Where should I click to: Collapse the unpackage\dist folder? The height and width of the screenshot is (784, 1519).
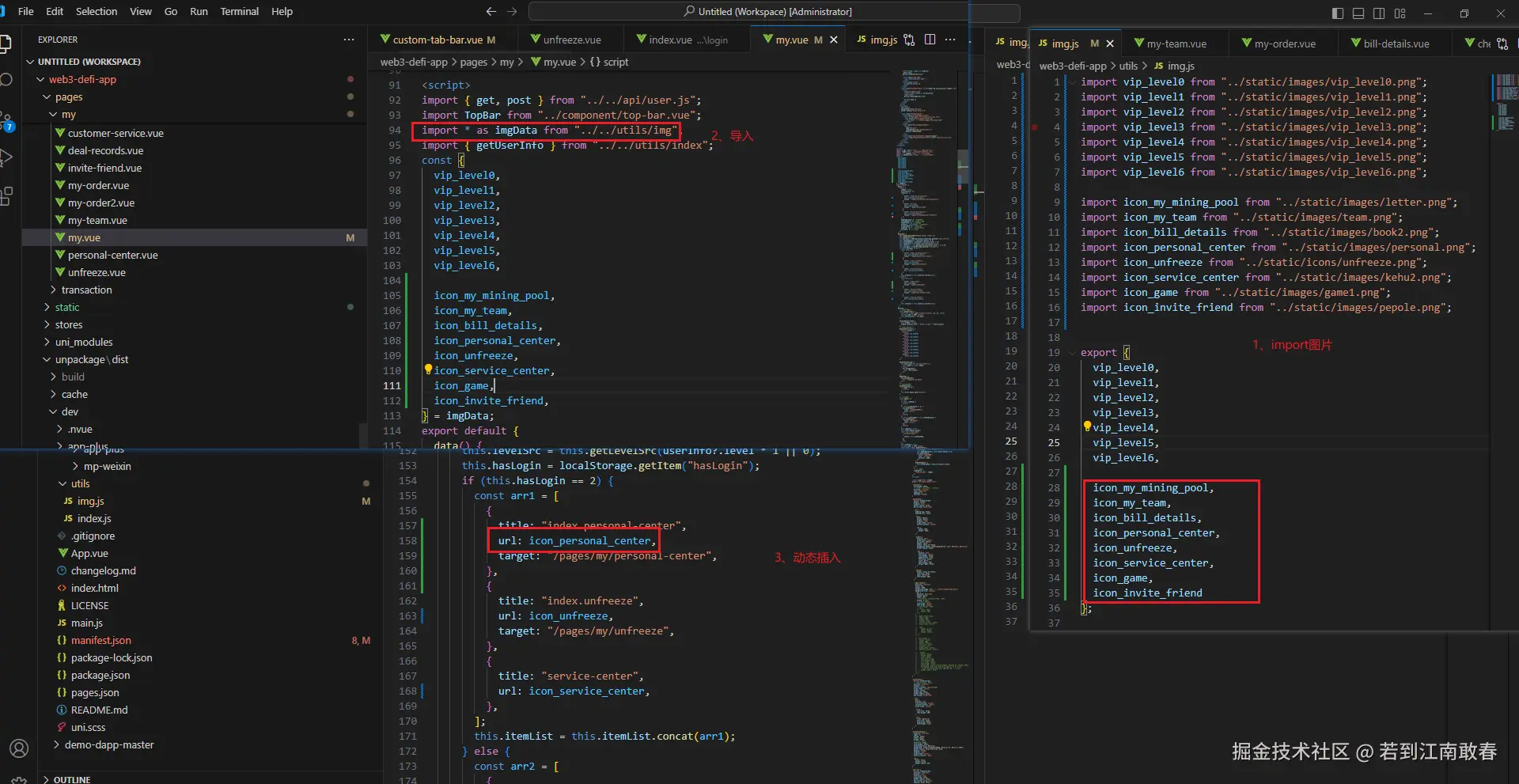[47, 359]
